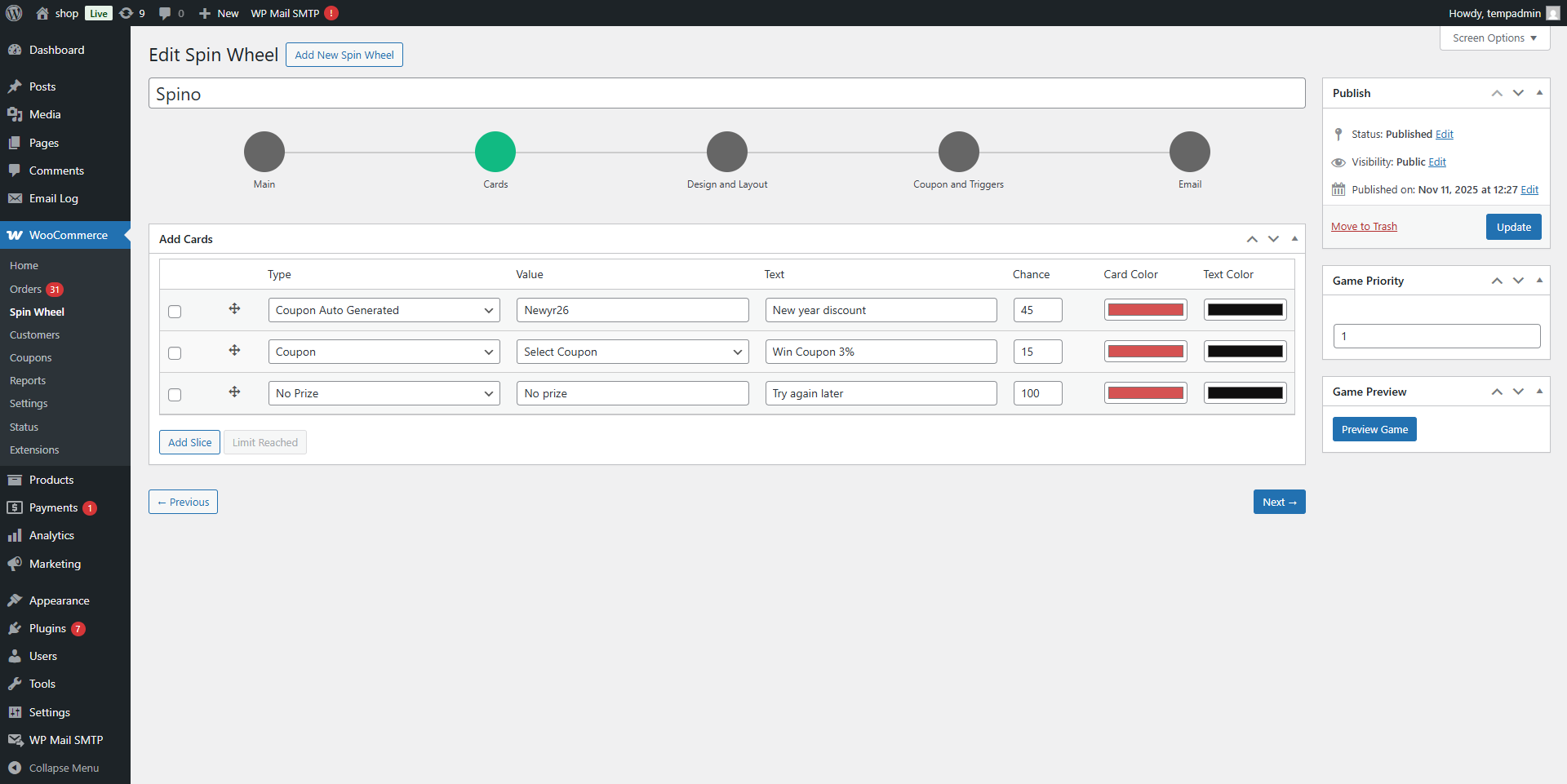Open Coupons in WooCommerce submenu
This screenshot has width=1567, height=784.
click(x=30, y=358)
